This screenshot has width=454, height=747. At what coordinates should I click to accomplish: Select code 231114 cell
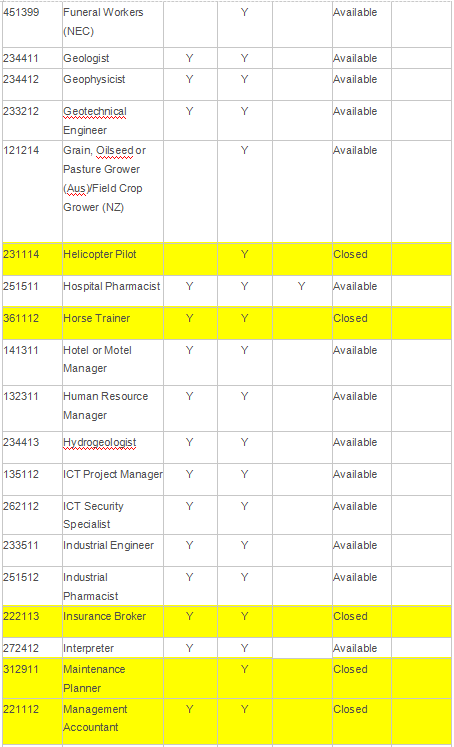pyautogui.click(x=32, y=259)
